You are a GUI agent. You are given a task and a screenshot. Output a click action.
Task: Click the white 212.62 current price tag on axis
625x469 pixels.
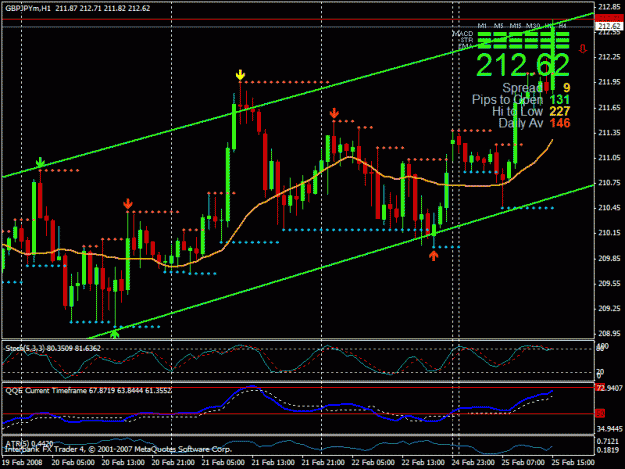(x=609, y=26)
